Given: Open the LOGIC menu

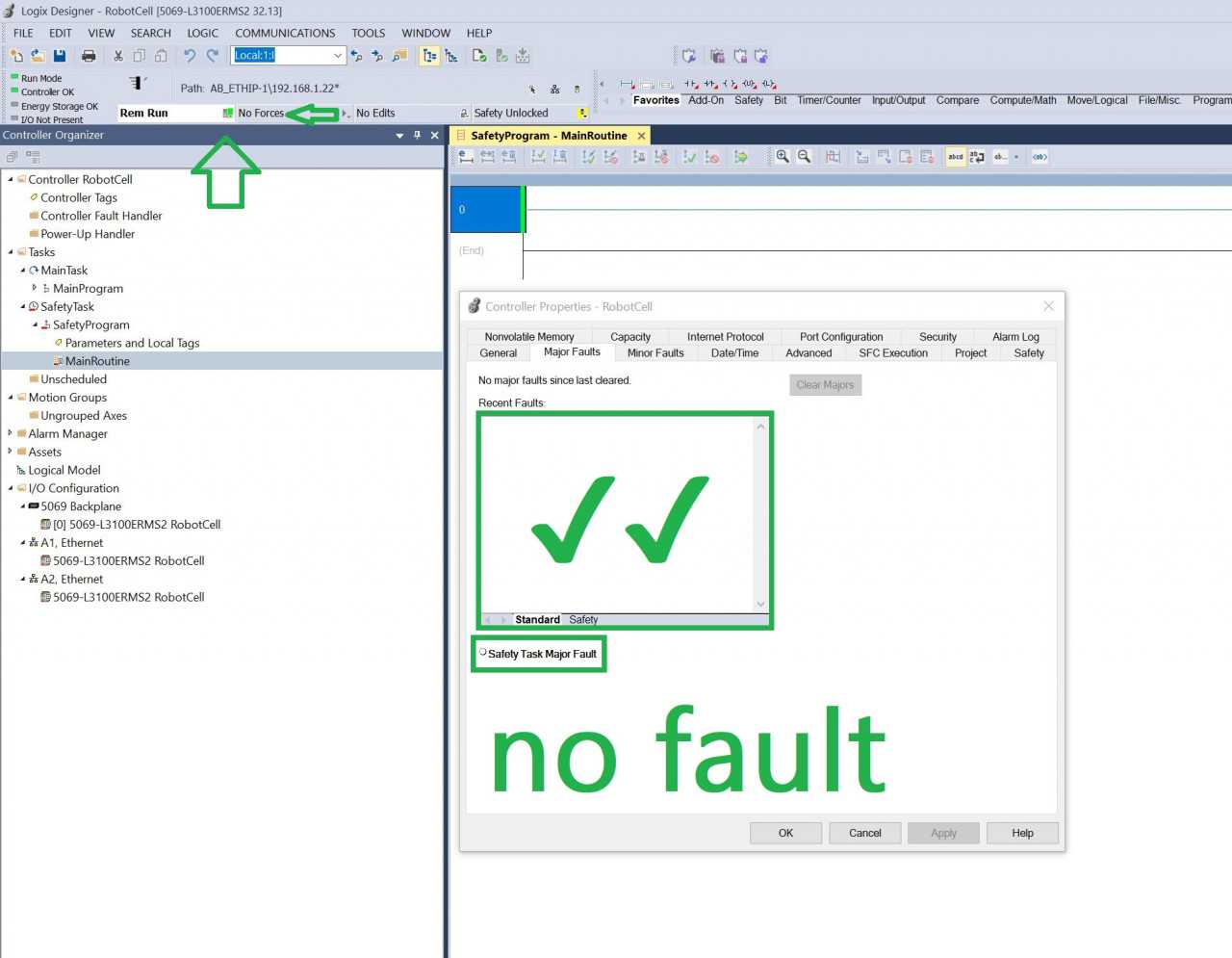Looking at the screenshot, I should click(202, 33).
